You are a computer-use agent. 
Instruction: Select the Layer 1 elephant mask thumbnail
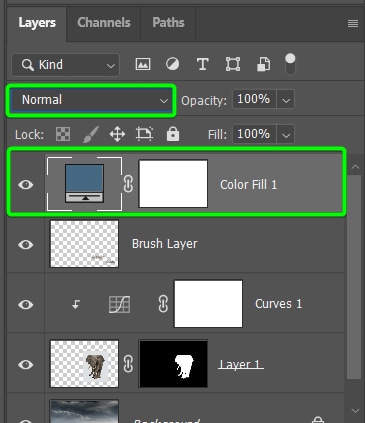173,364
